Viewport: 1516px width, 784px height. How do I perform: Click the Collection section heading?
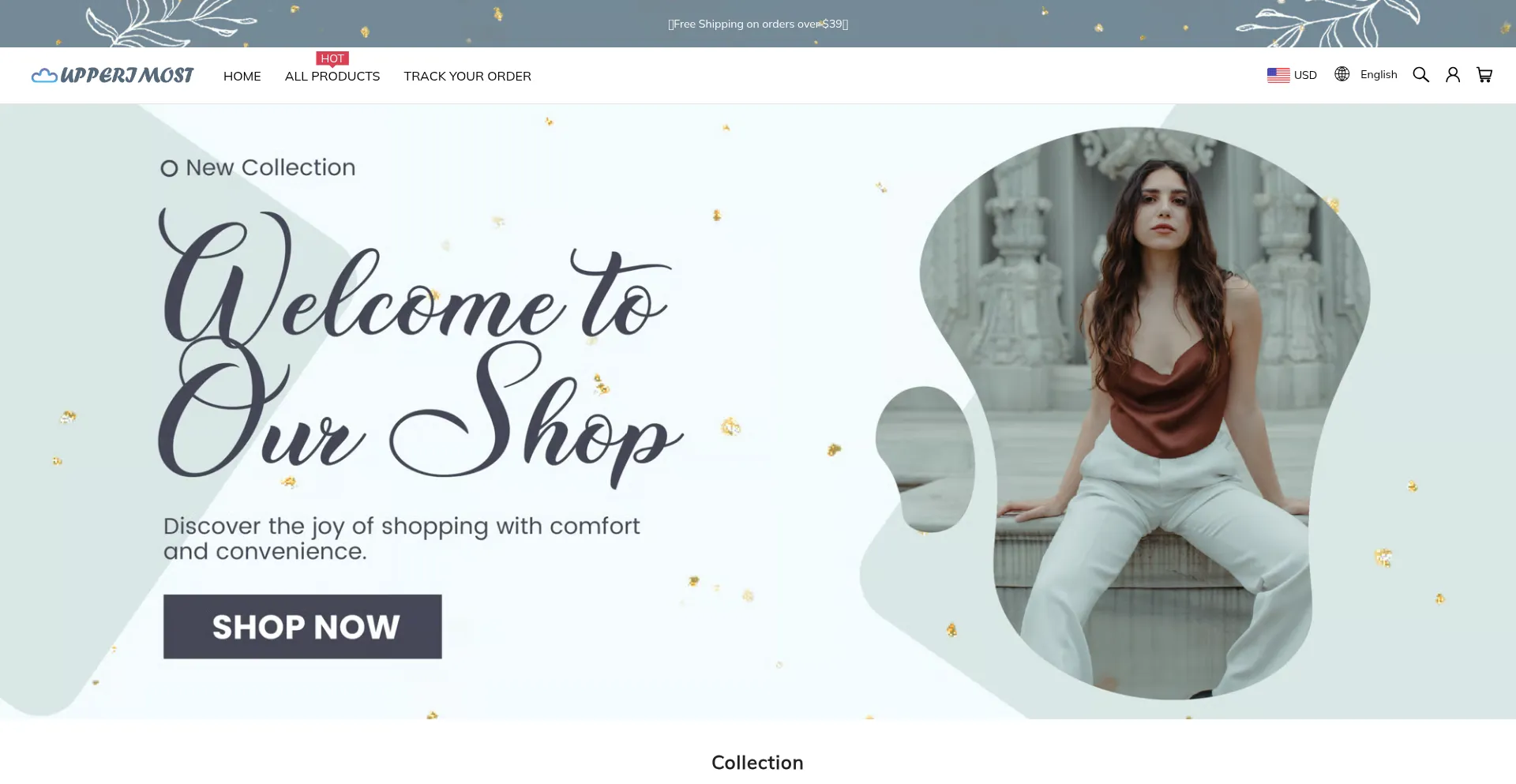[x=757, y=763]
